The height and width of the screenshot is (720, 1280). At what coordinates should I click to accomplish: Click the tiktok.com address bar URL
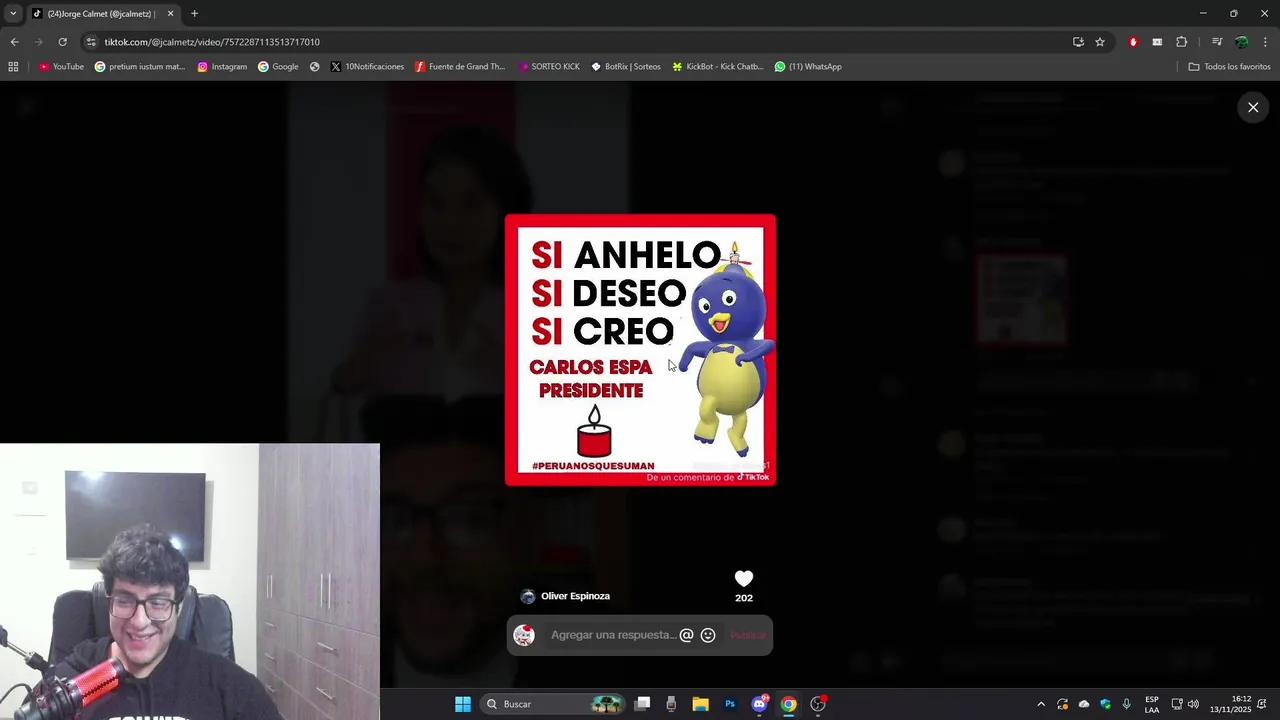(212, 42)
